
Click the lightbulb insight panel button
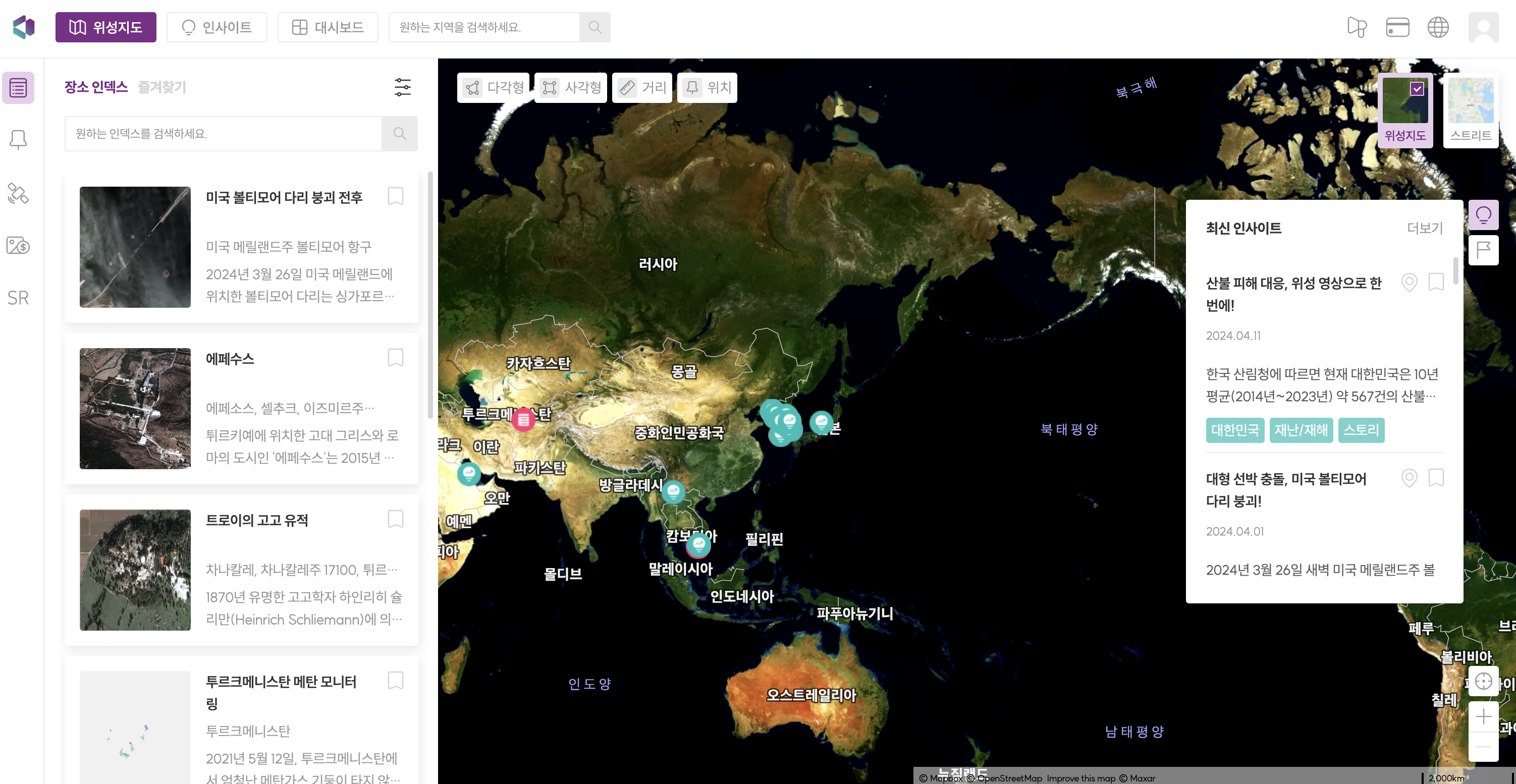[x=1483, y=215]
